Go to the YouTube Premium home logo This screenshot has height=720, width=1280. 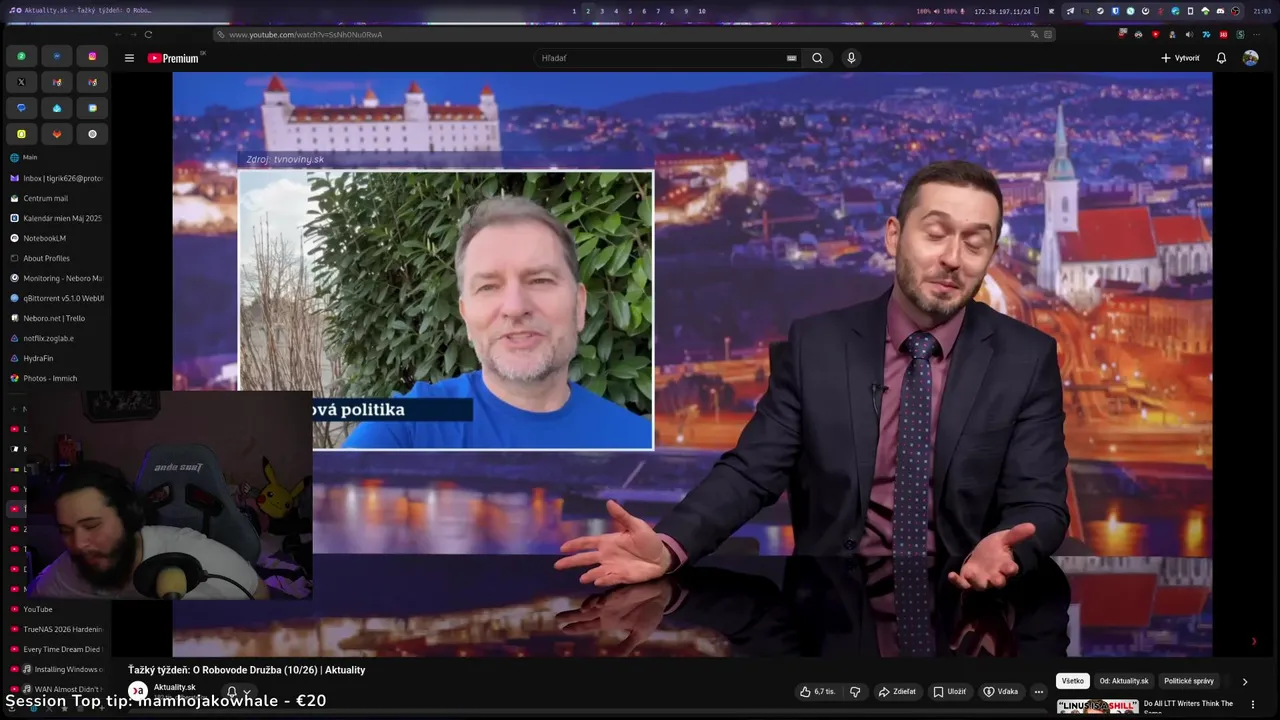click(x=174, y=58)
